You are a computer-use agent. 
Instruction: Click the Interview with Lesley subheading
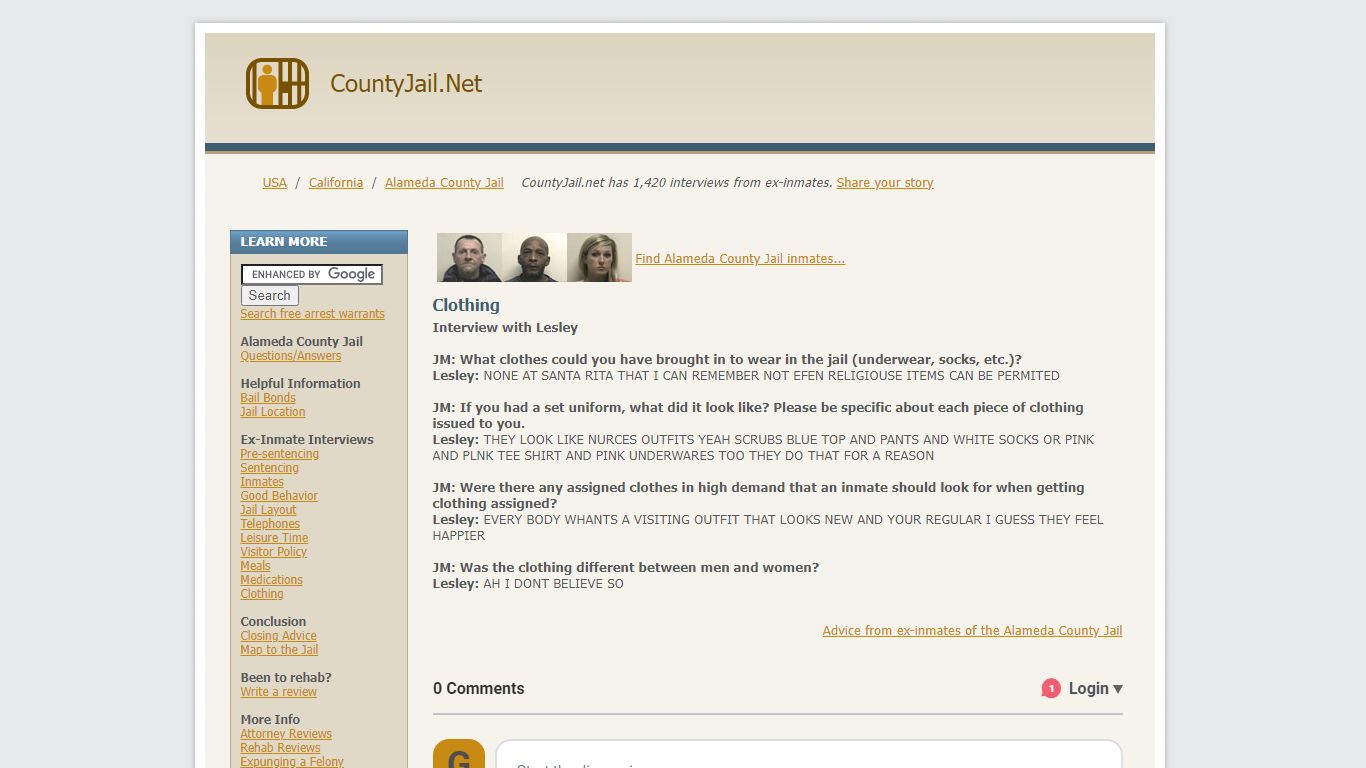tap(505, 328)
